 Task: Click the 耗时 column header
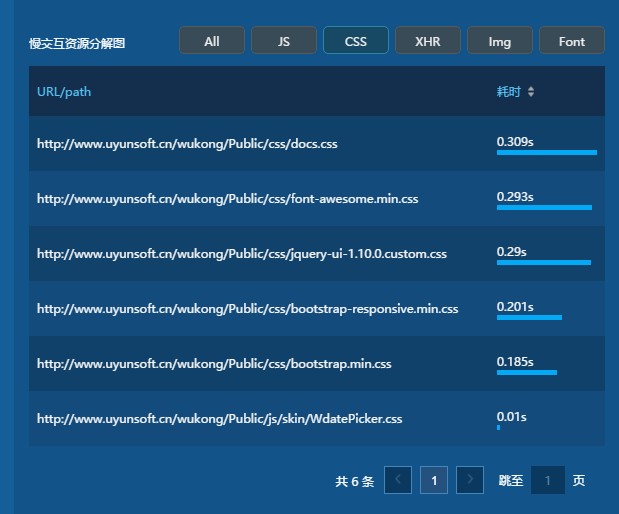(509, 92)
